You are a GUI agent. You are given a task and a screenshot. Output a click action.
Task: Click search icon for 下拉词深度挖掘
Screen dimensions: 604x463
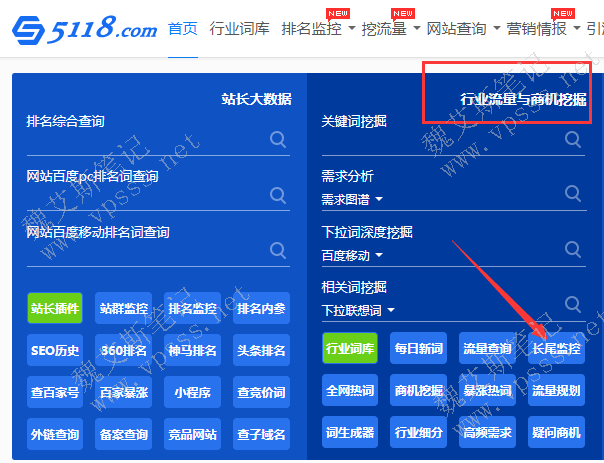coord(573,249)
